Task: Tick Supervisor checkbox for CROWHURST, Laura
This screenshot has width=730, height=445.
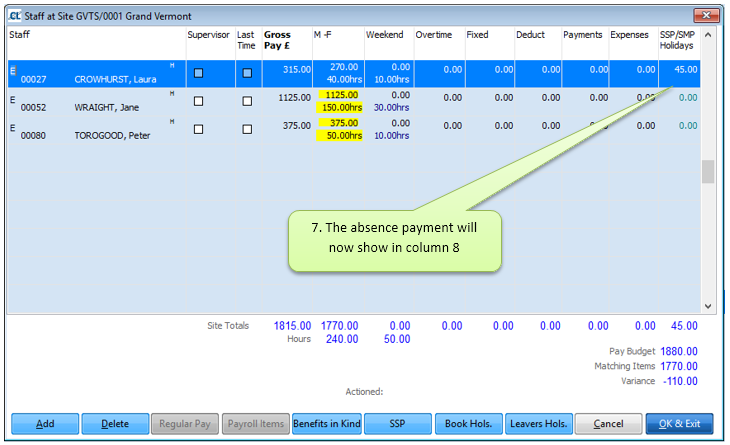Action: click(198, 73)
